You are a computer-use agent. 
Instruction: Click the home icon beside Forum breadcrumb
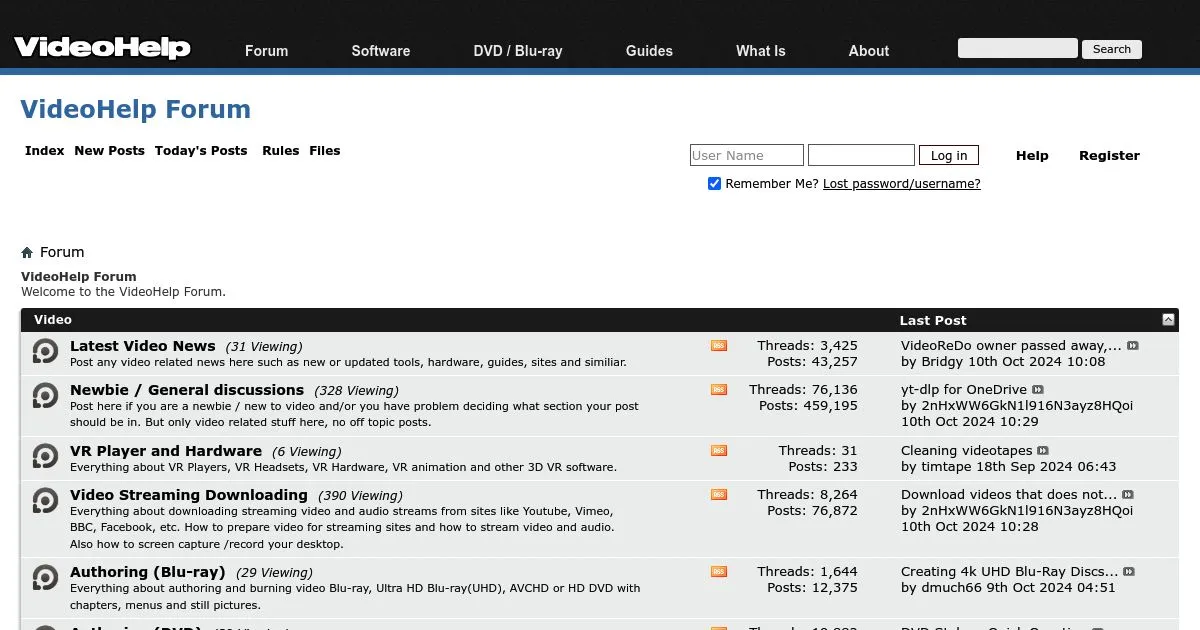click(27, 253)
